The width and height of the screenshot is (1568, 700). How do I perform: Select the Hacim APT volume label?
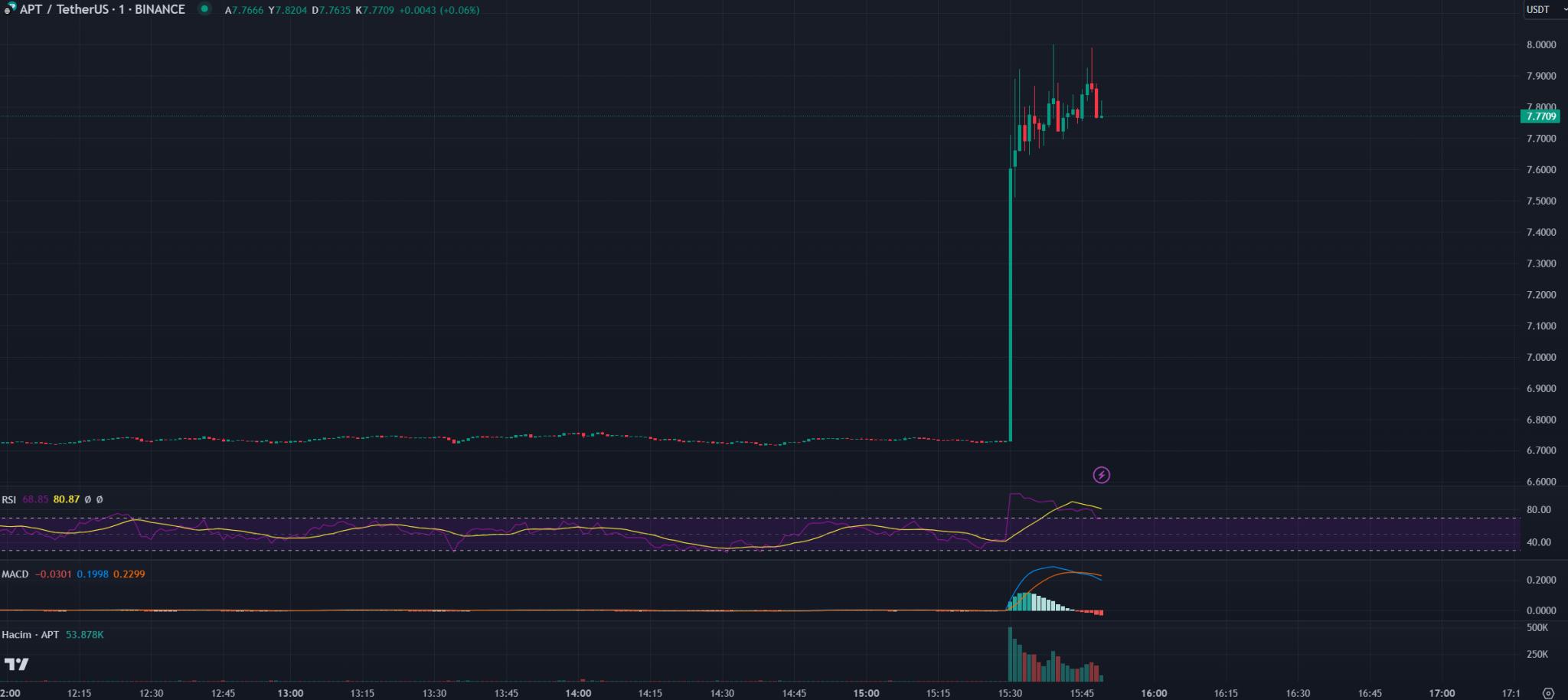(x=30, y=635)
